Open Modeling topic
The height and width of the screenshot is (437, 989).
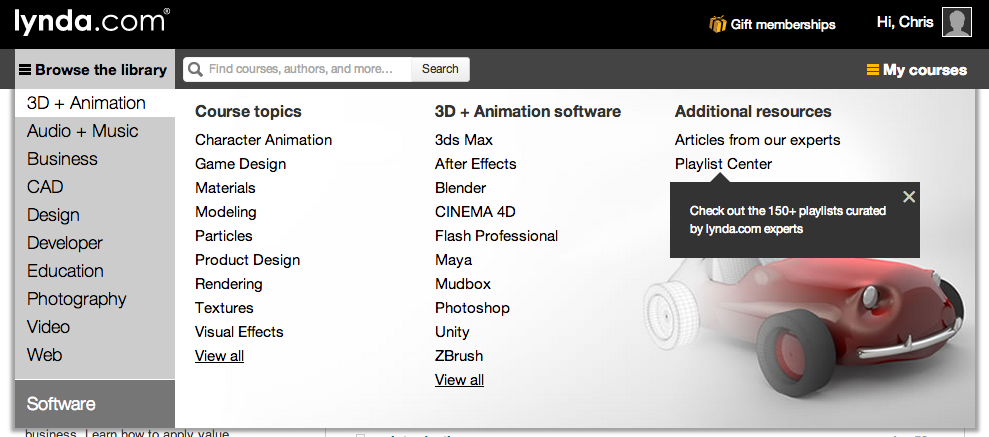(x=226, y=212)
